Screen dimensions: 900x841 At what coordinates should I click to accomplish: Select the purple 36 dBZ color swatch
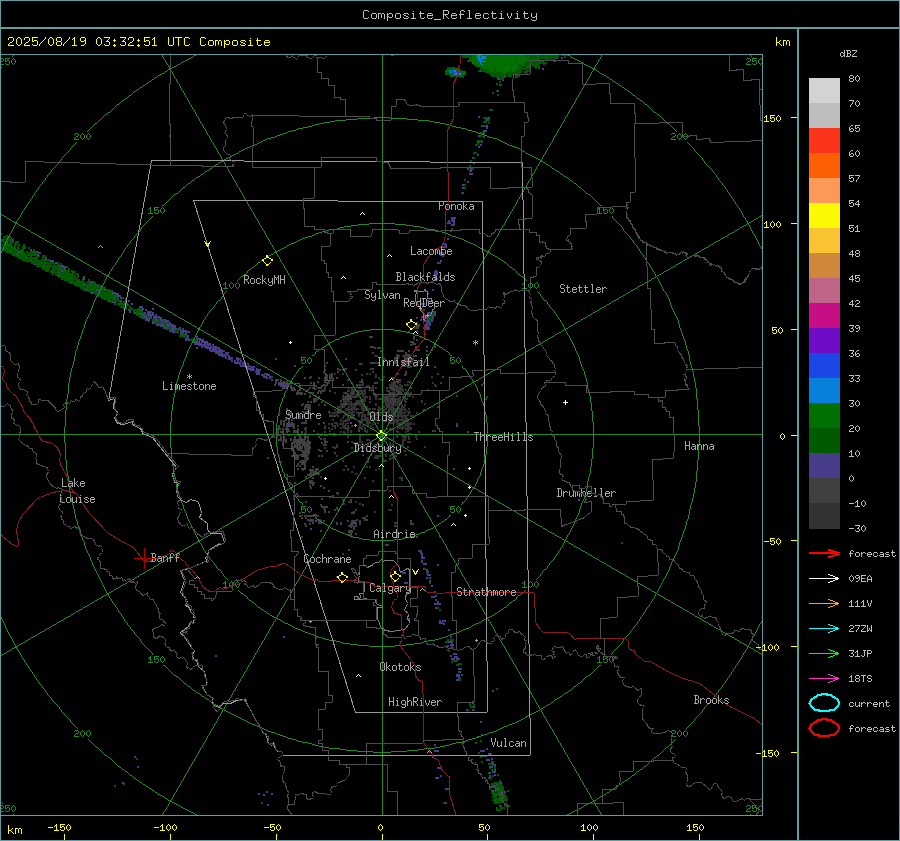point(824,341)
